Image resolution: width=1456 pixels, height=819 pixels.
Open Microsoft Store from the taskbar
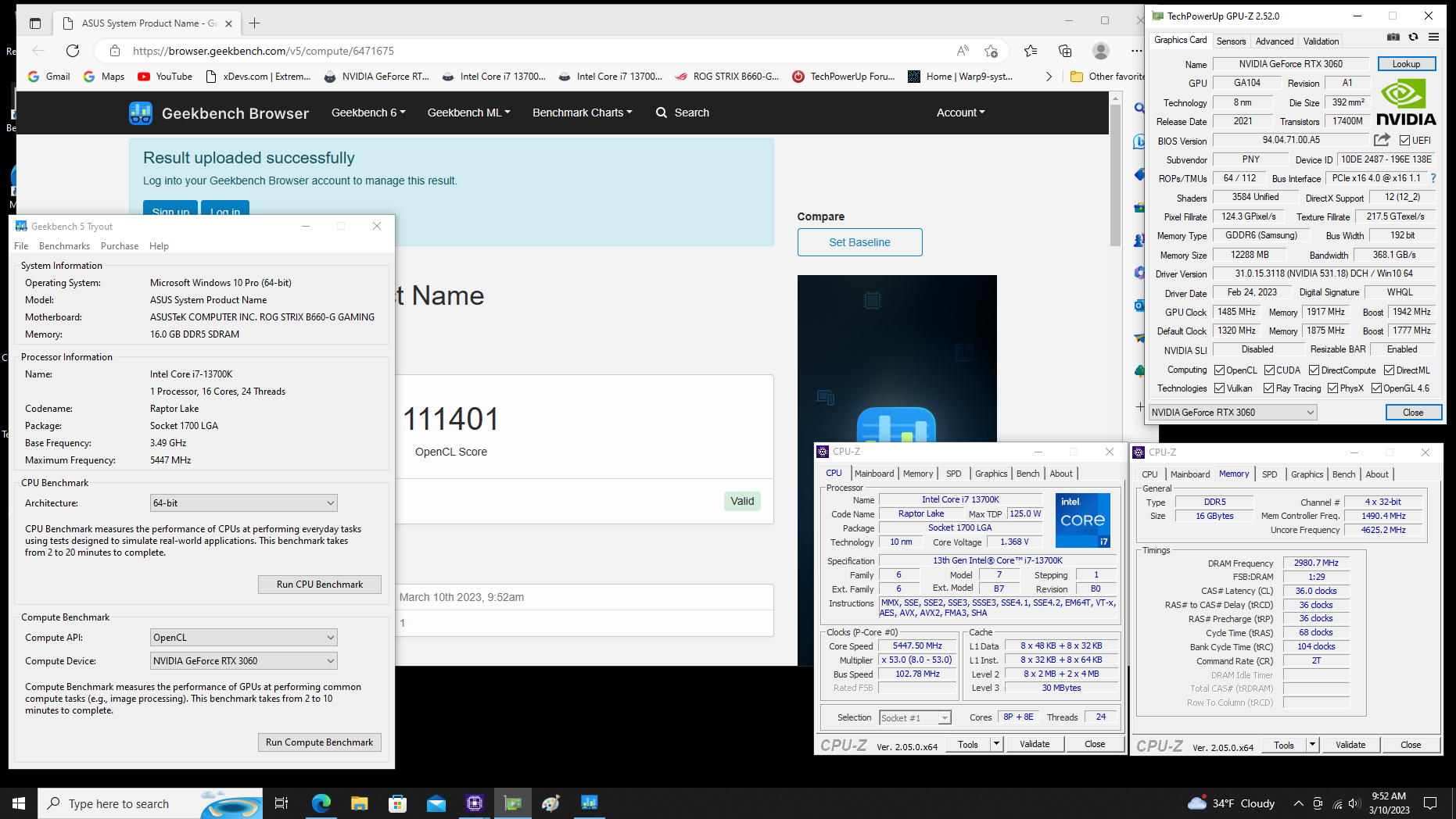click(397, 803)
